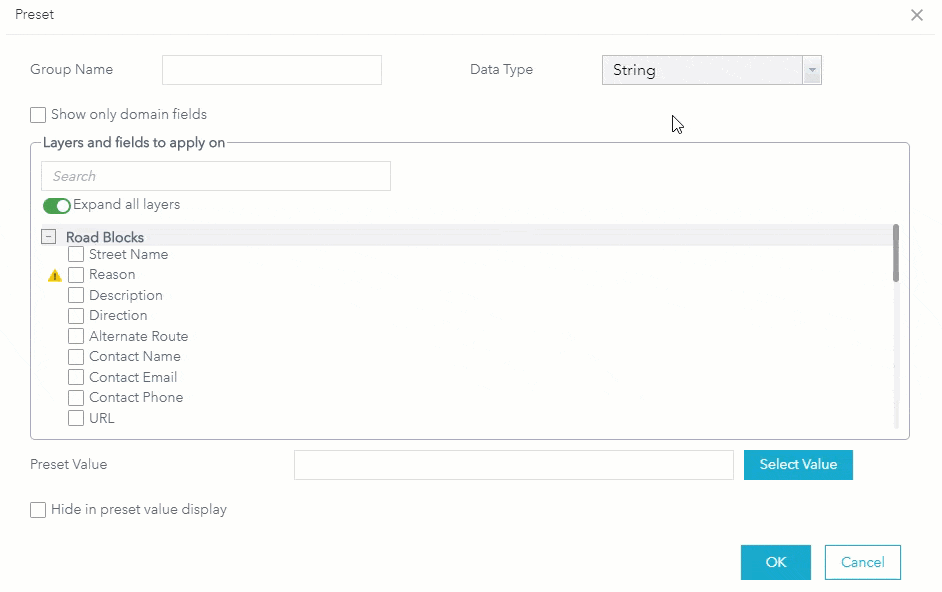Viewport: 942px width, 592px height.
Task: Collapse the Road Blocks layer
Action: tap(48, 237)
